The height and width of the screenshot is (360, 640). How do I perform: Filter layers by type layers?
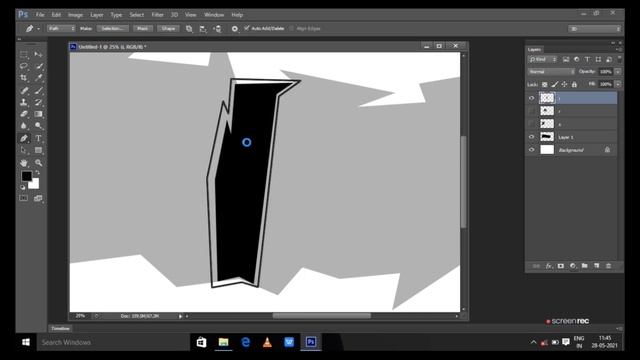587,60
